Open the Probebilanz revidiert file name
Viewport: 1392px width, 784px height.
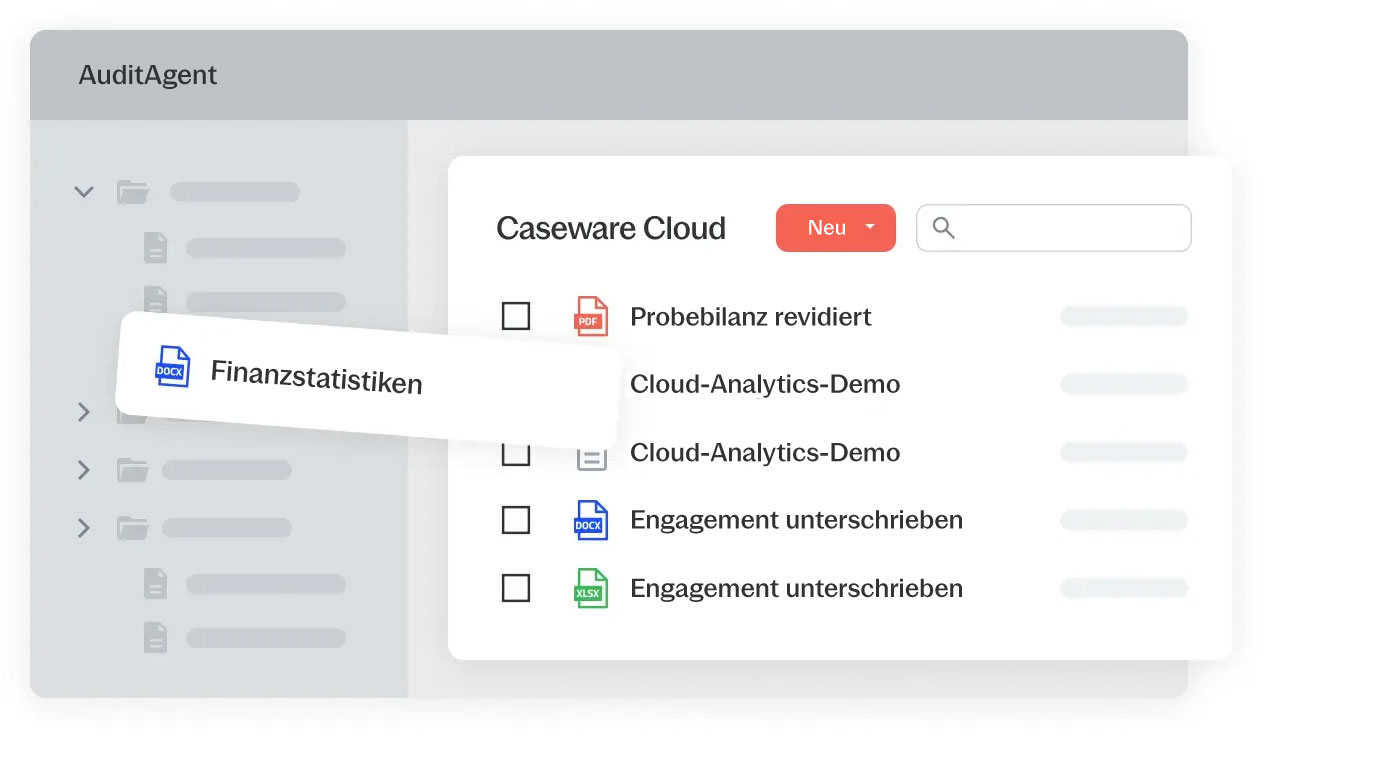point(751,317)
